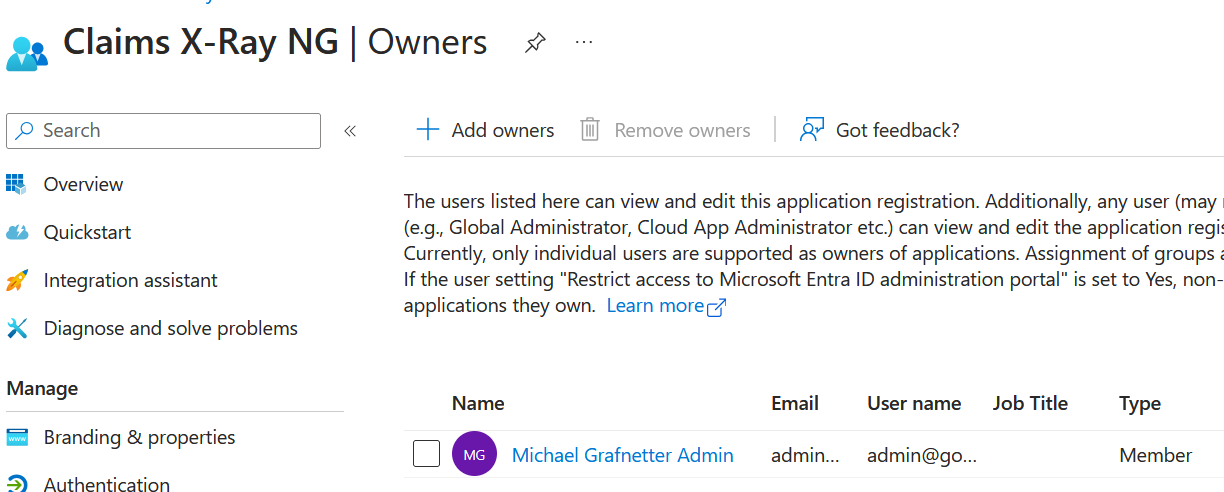Open Branding & properties

140,437
